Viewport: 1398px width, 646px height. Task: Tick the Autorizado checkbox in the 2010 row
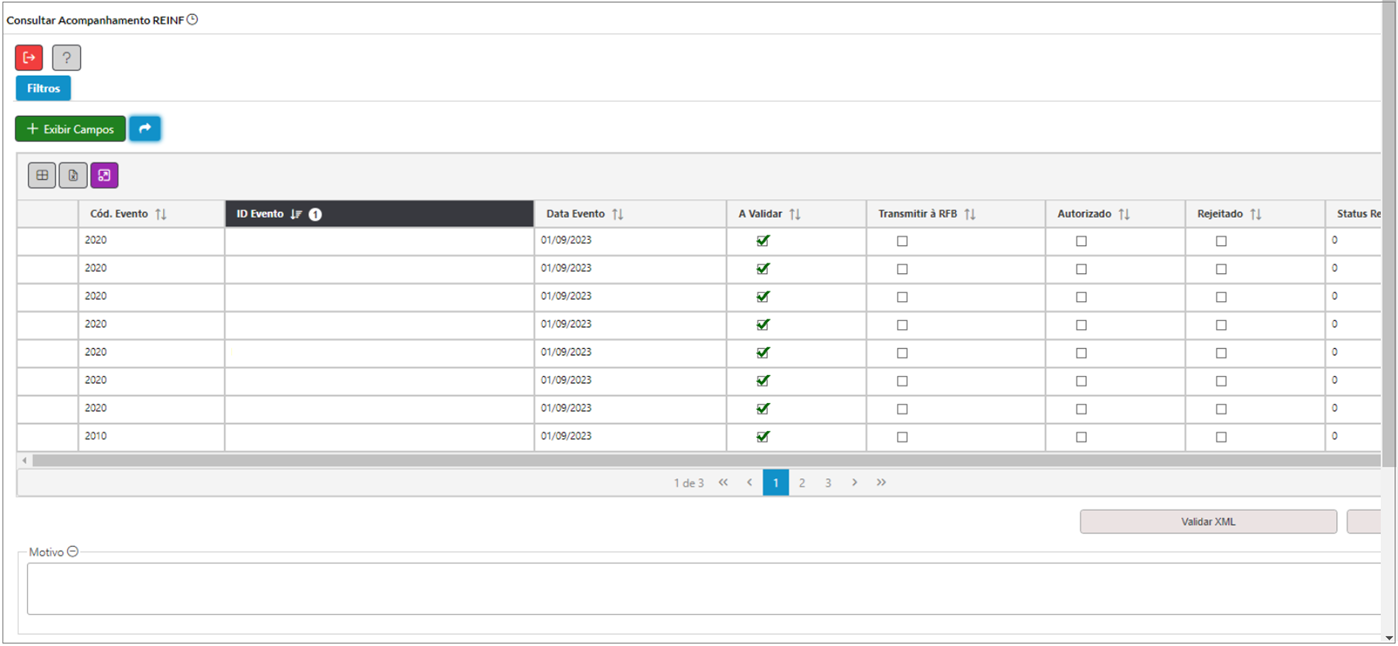click(1081, 437)
